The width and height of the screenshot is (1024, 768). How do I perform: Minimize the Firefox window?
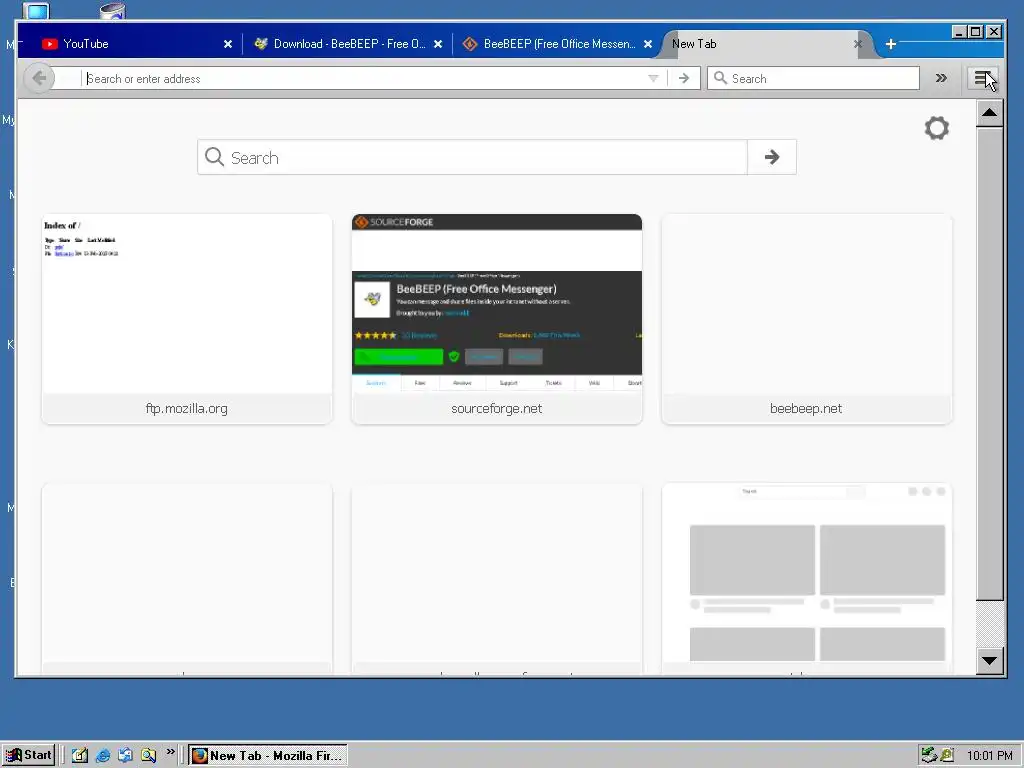coord(959,31)
